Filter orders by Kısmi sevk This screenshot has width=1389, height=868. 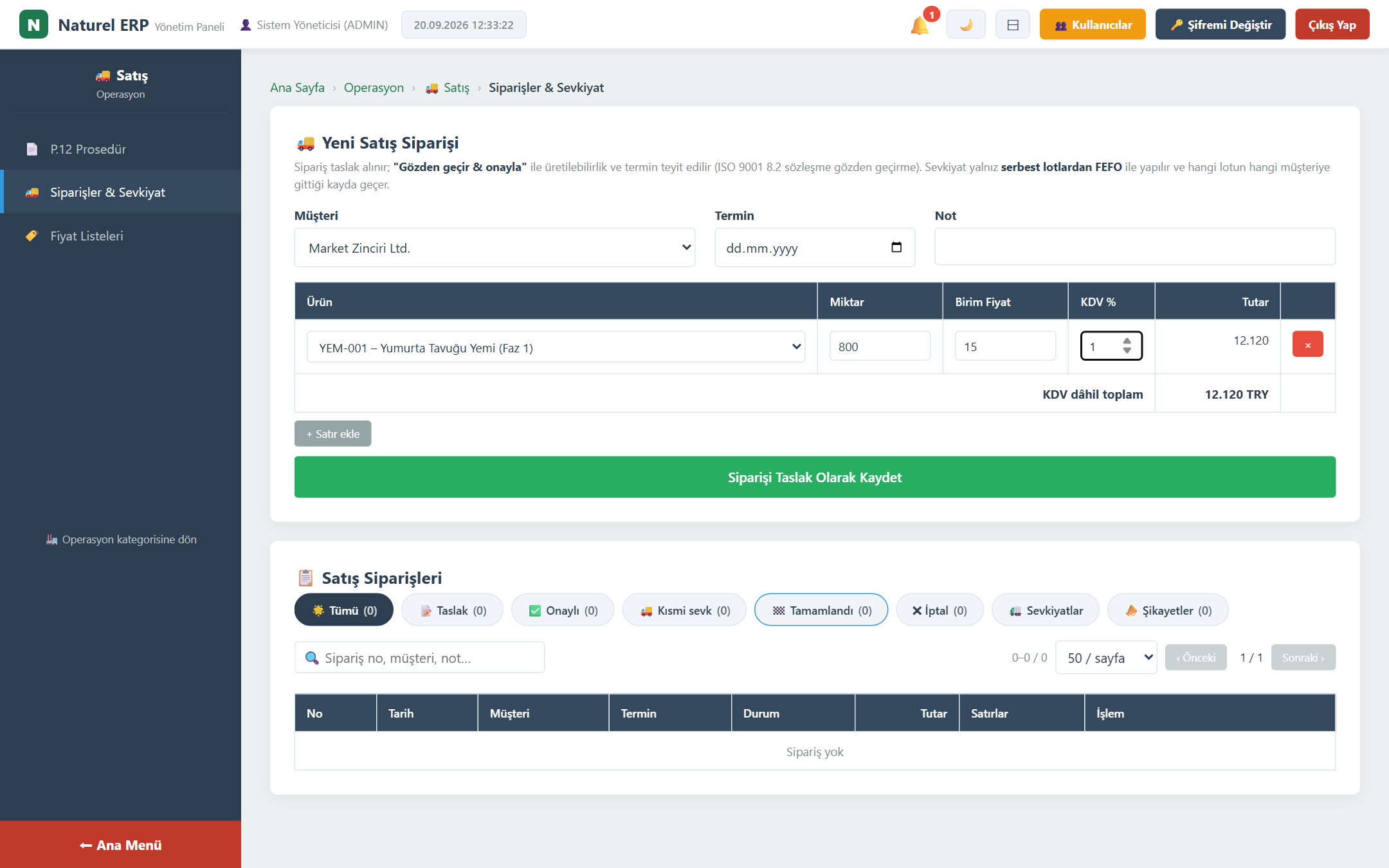684,610
